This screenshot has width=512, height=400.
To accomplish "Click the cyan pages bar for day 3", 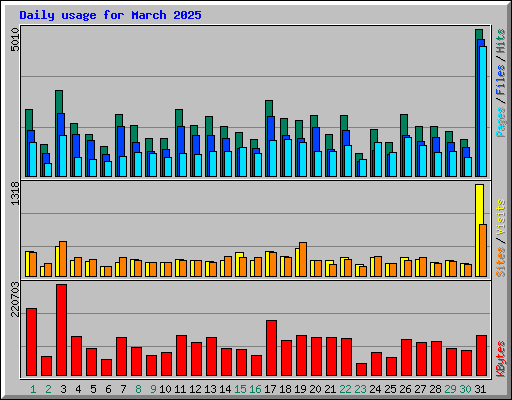I will click(x=63, y=156).
